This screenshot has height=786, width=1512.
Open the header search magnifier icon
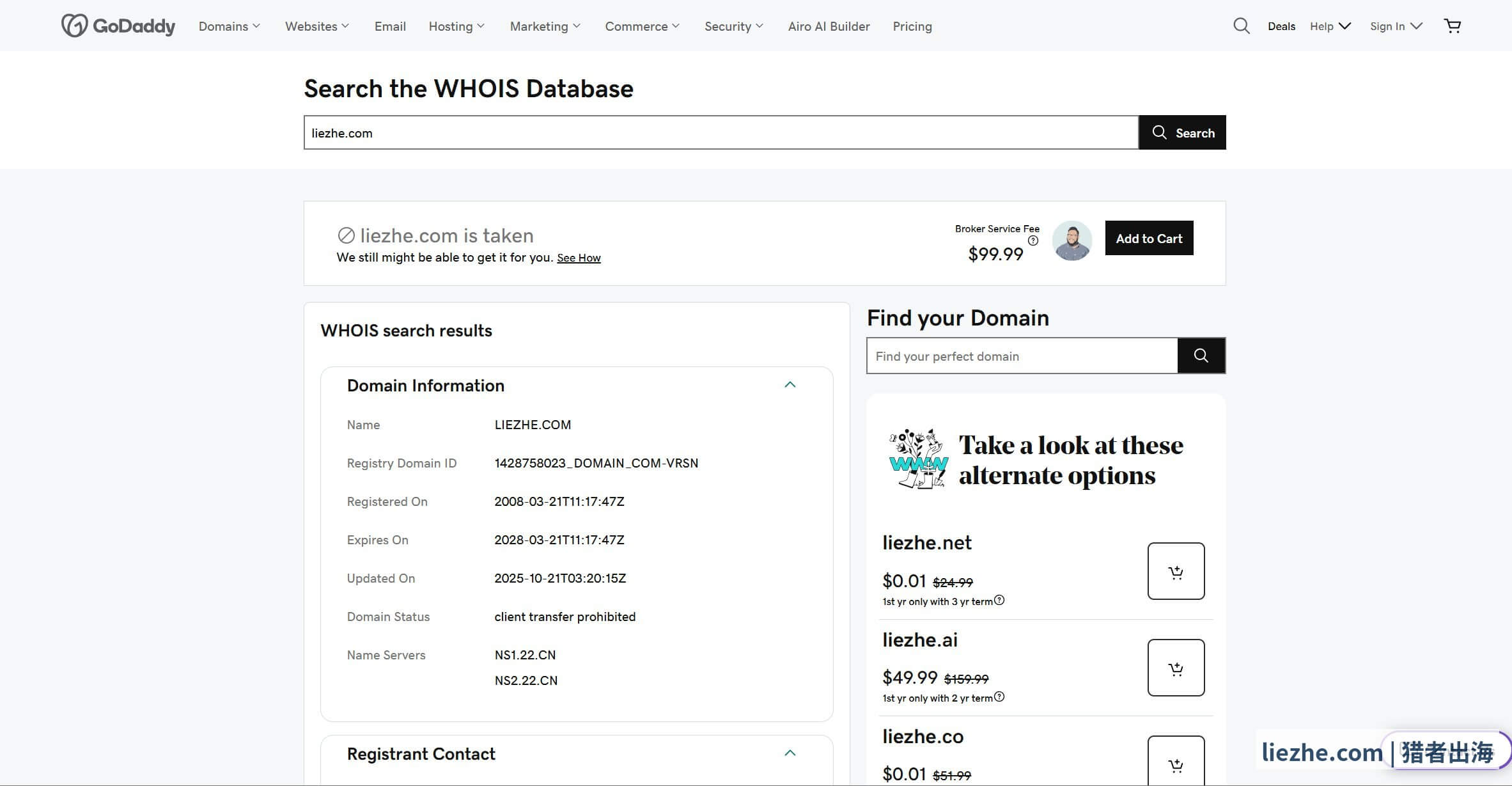point(1241,26)
